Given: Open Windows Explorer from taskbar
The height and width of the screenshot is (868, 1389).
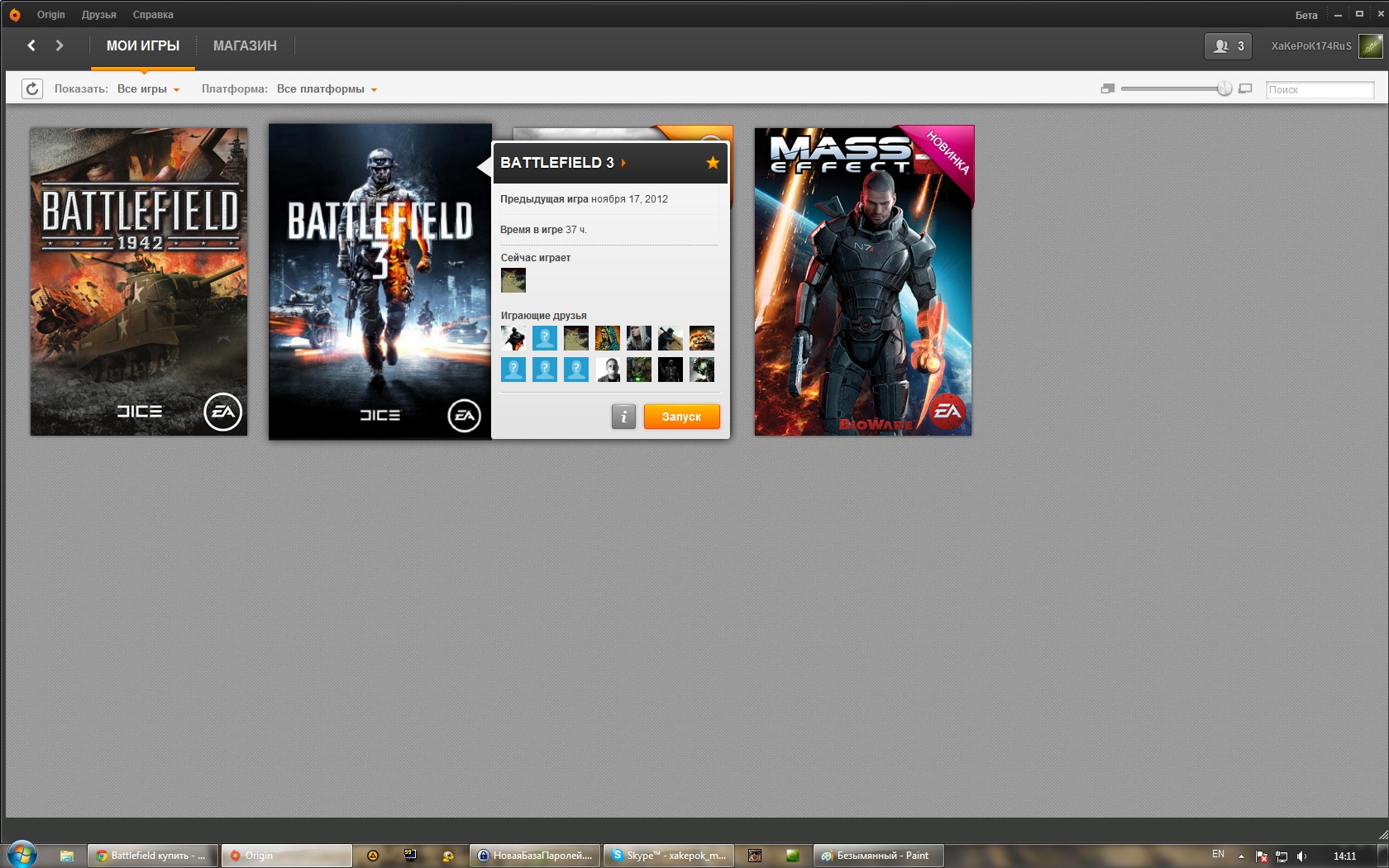Looking at the screenshot, I should click(x=67, y=856).
